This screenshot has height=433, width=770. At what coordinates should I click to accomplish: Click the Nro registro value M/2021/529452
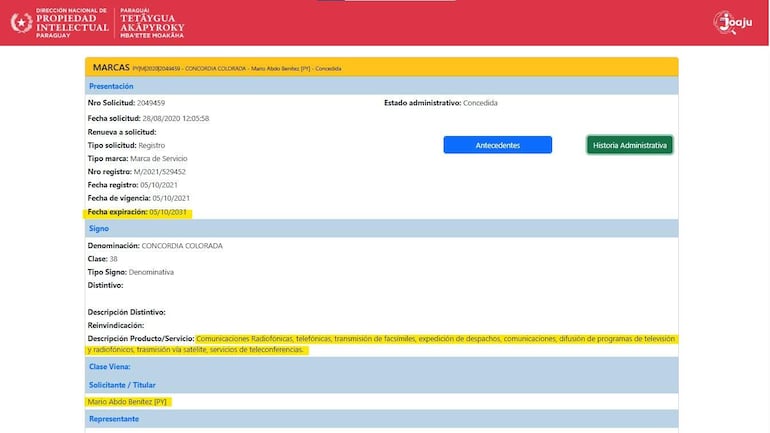(x=160, y=172)
